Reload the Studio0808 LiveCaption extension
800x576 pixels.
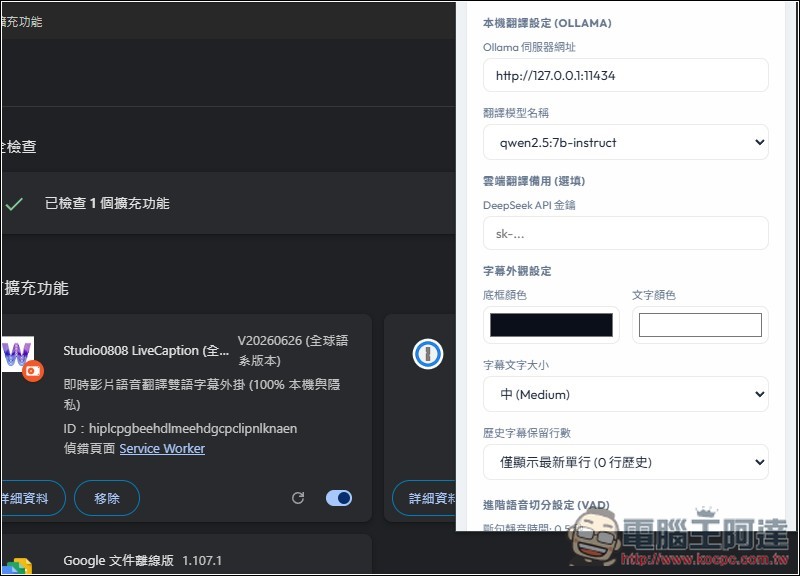point(298,498)
